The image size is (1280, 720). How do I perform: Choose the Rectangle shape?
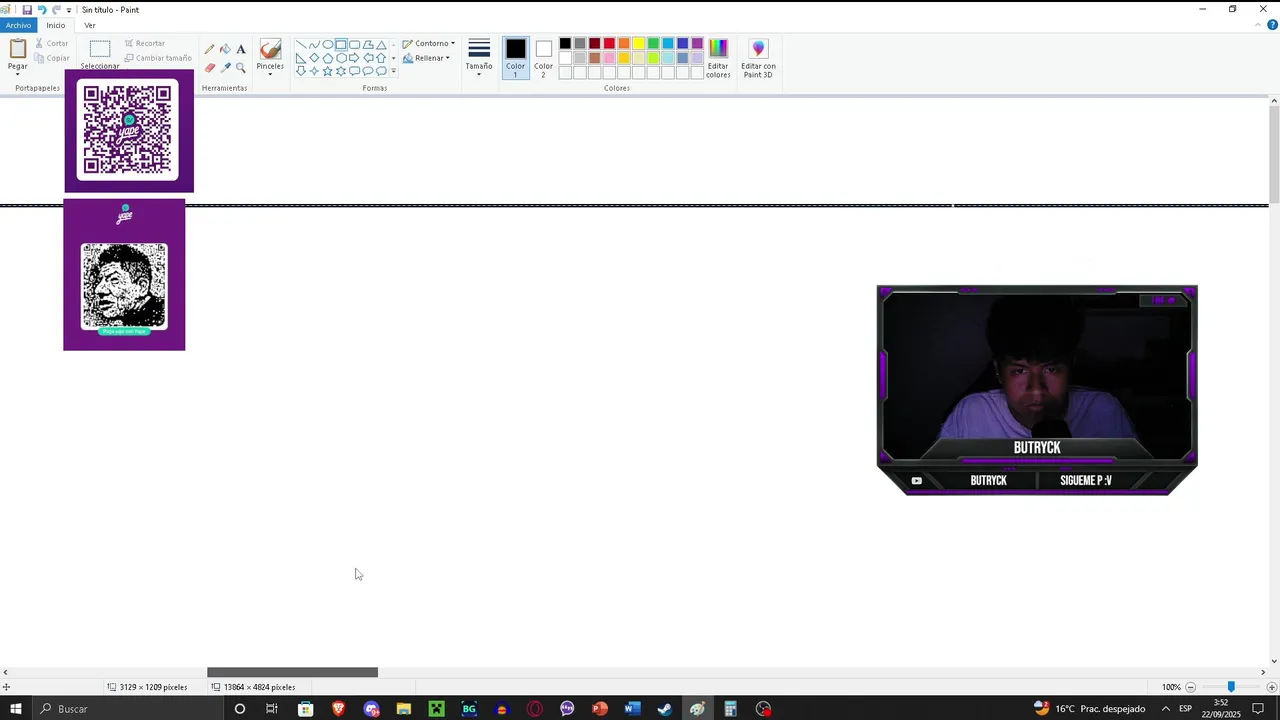(341, 44)
